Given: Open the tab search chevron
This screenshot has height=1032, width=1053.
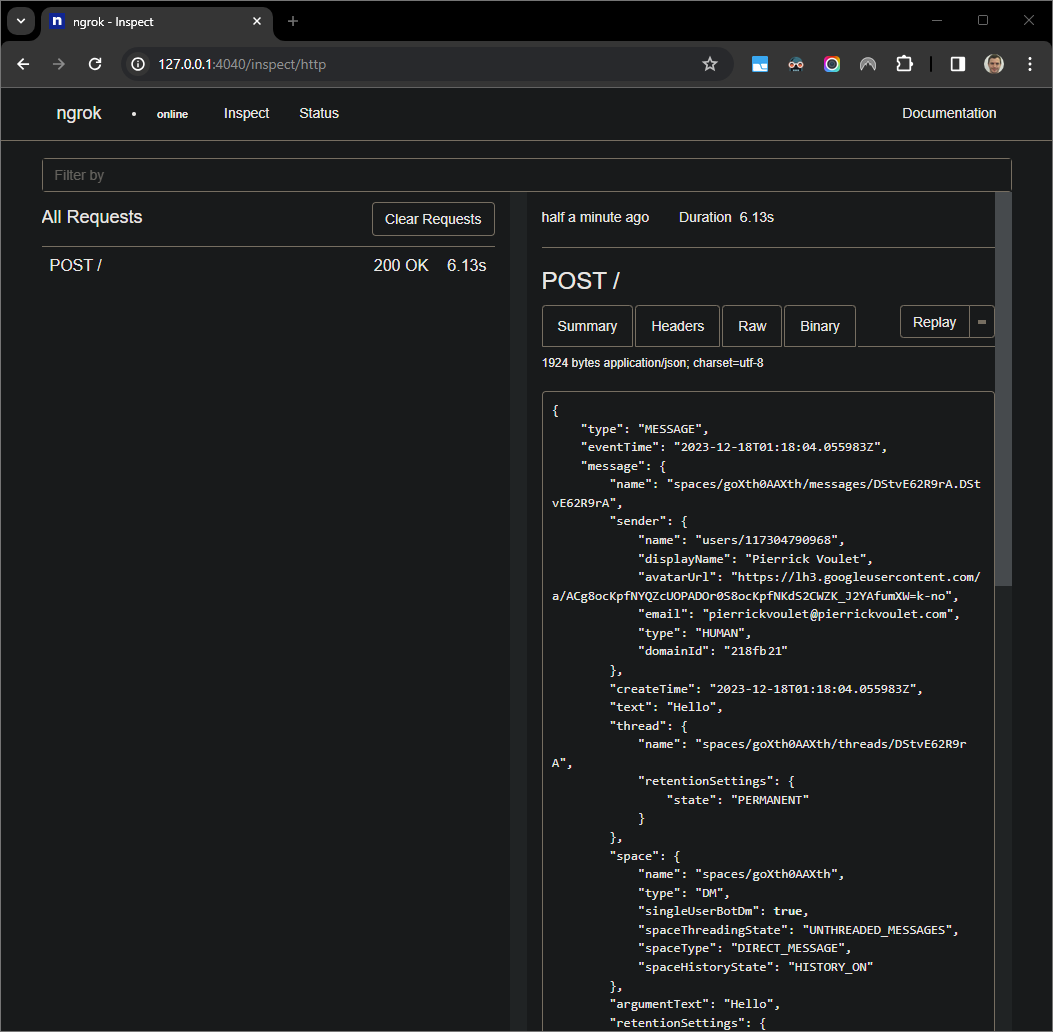Looking at the screenshot, I should pyautogui.click(x=20, y=20).
